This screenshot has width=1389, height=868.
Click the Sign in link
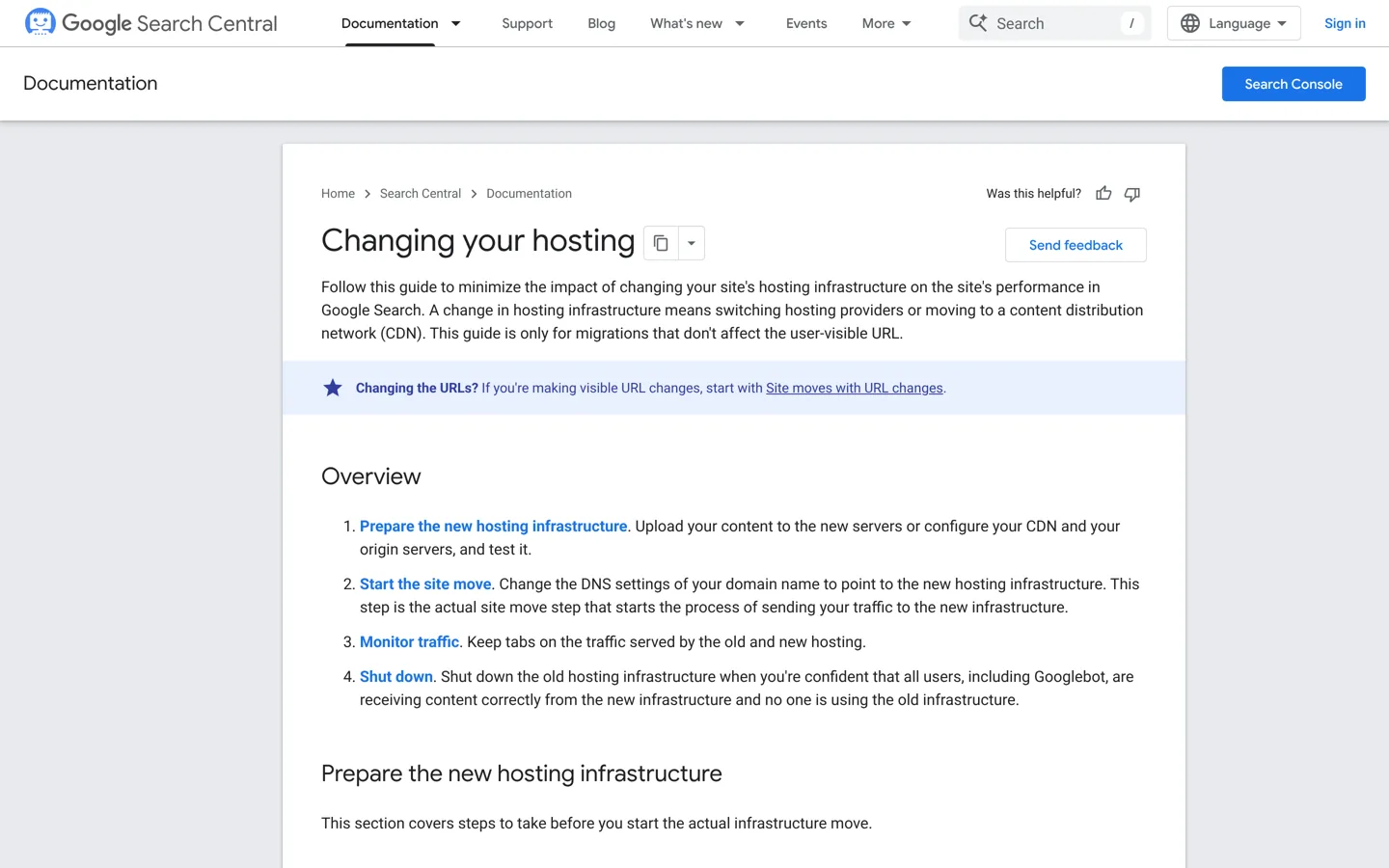pos(1345,23)
